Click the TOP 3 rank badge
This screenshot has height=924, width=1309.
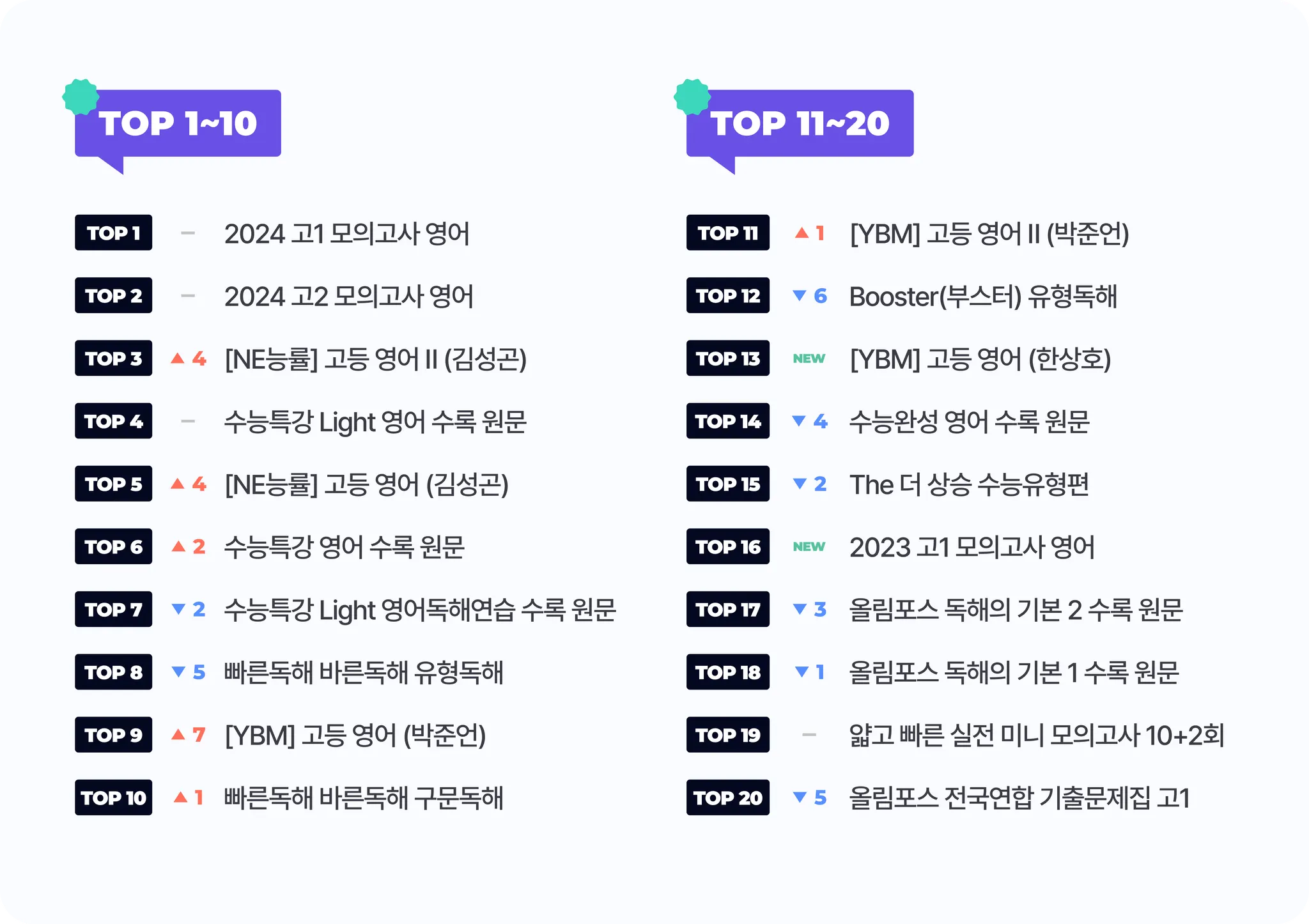coord(113,358)
